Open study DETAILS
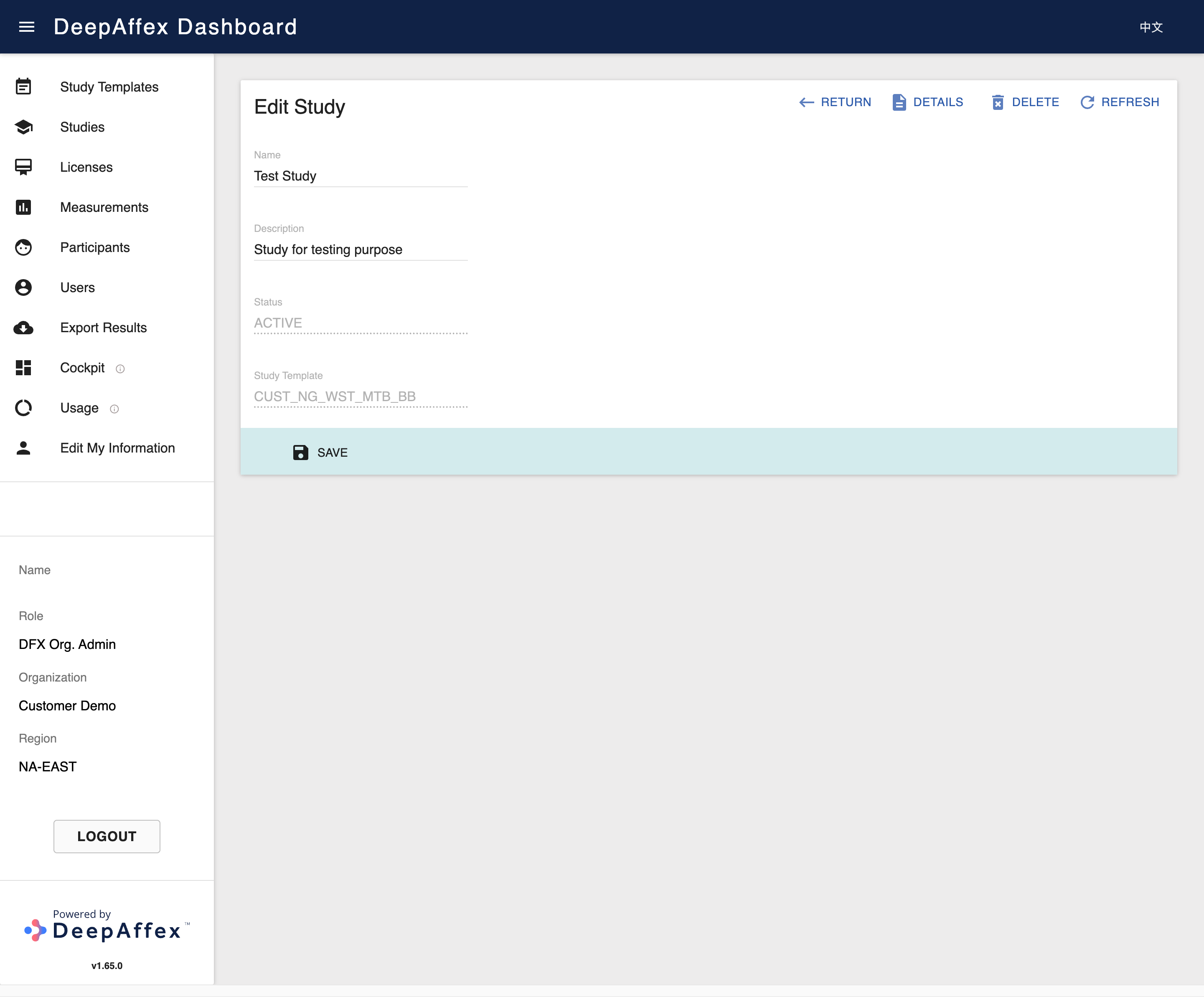The image size is (1204, 997). (x=938, y=102)
